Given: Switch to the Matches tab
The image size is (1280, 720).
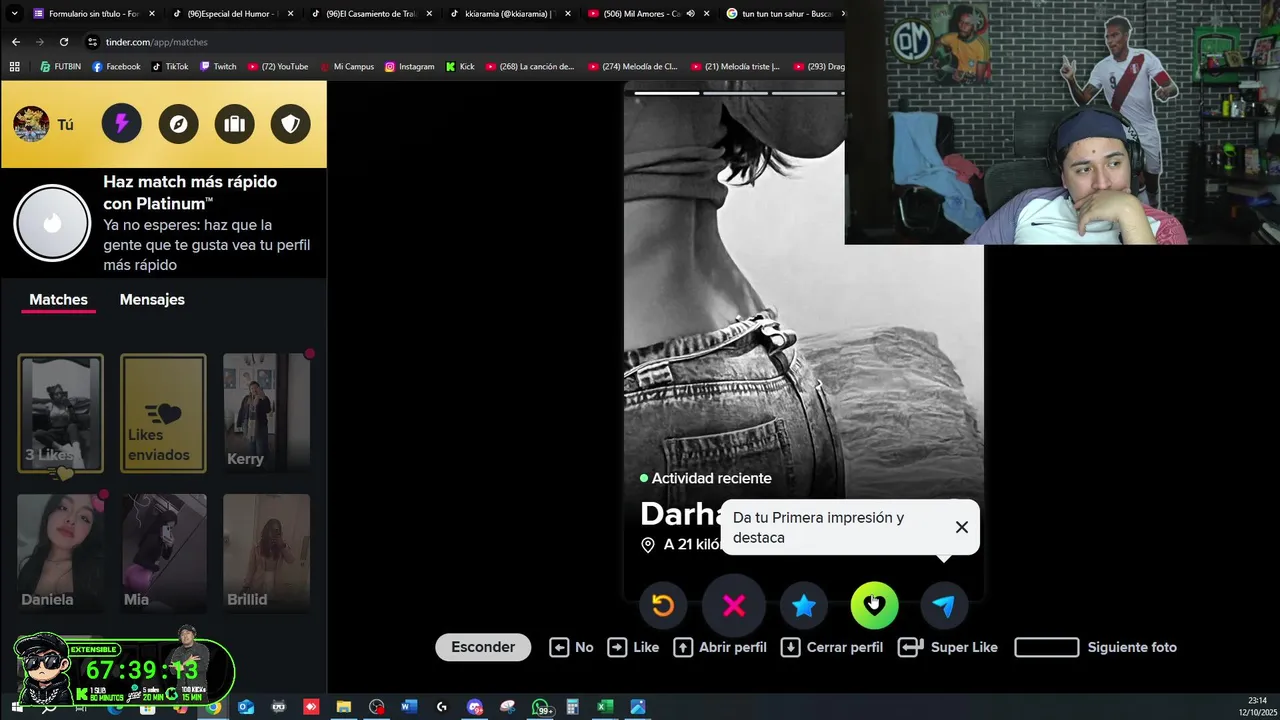Looking at the screenshot, I should (x=58, y=300).
